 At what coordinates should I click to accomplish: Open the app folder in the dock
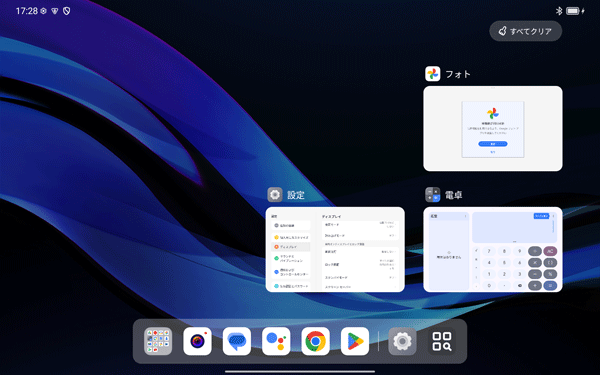(x=158, y=341)
